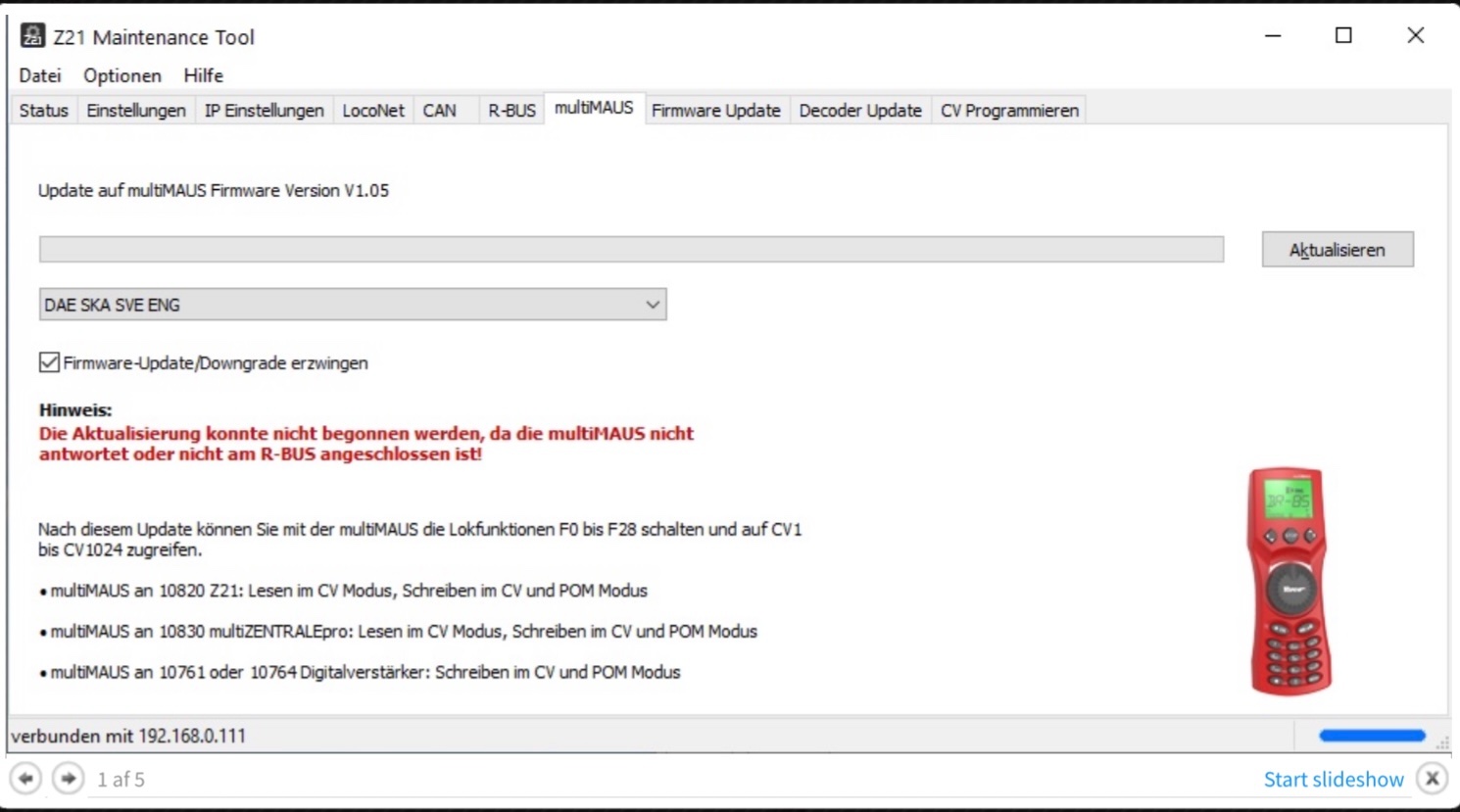Switch to the Decoder Update tab
This screenshot has width=1460, height=812.
click(x=860, y=111)
